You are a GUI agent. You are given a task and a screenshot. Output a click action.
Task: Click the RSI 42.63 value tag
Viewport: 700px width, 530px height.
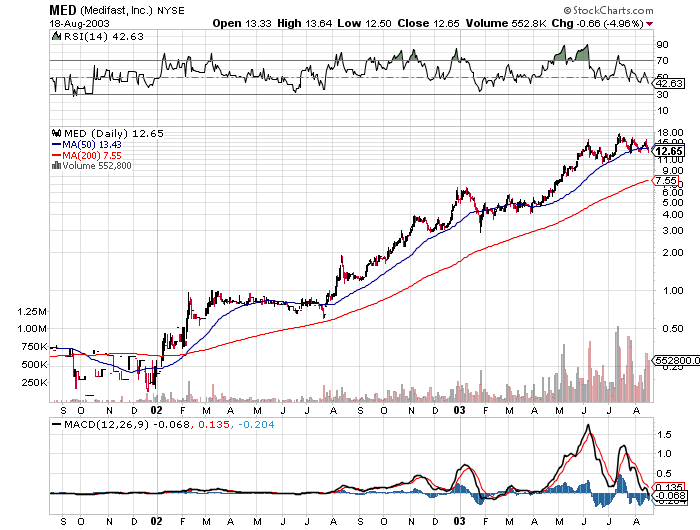[669, 83]
